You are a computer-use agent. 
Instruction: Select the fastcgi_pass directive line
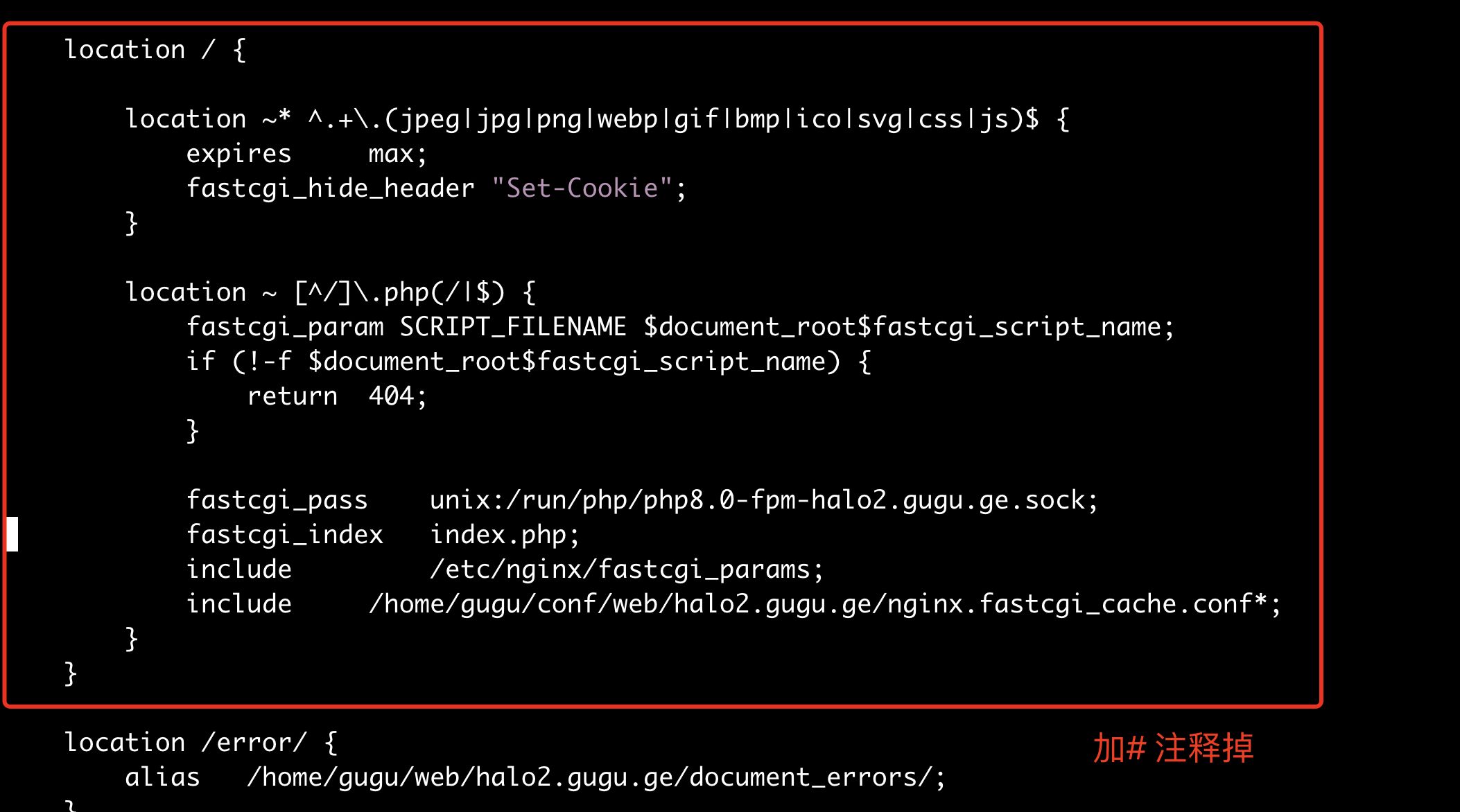click(x=640, y=499)
